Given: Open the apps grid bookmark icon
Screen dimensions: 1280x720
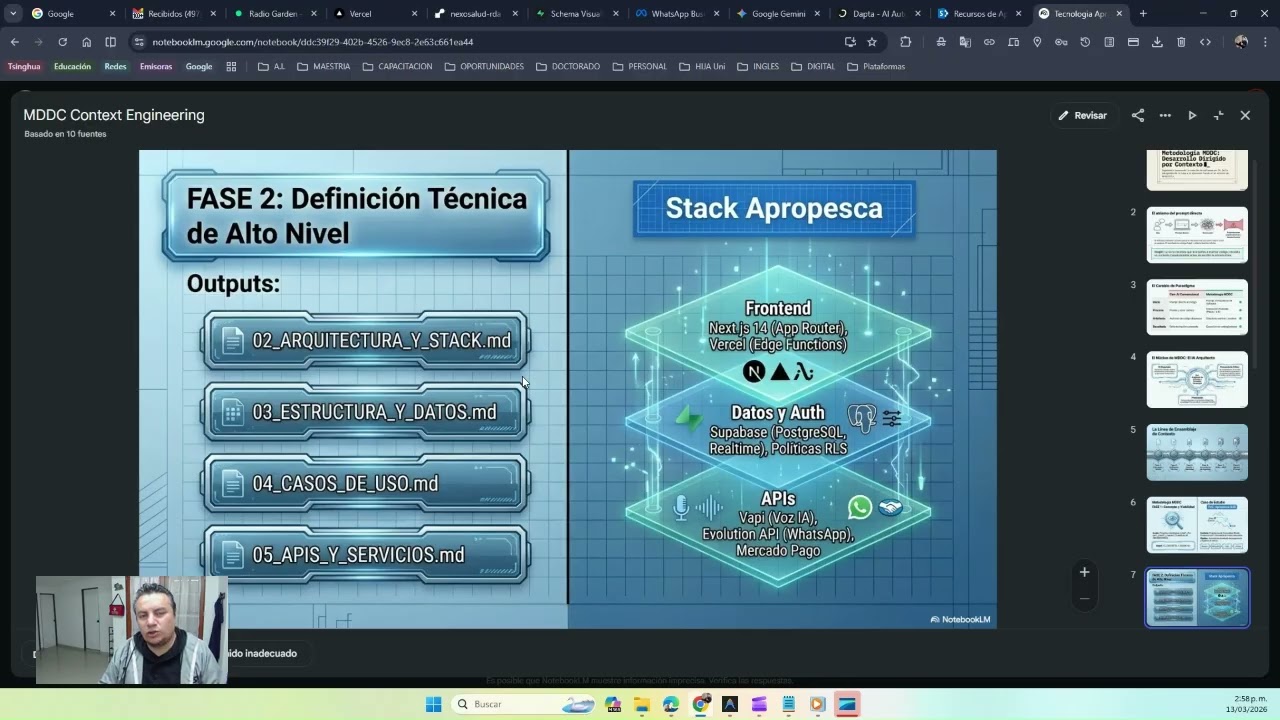Looking at the screenshot, I should click(231, 67).
